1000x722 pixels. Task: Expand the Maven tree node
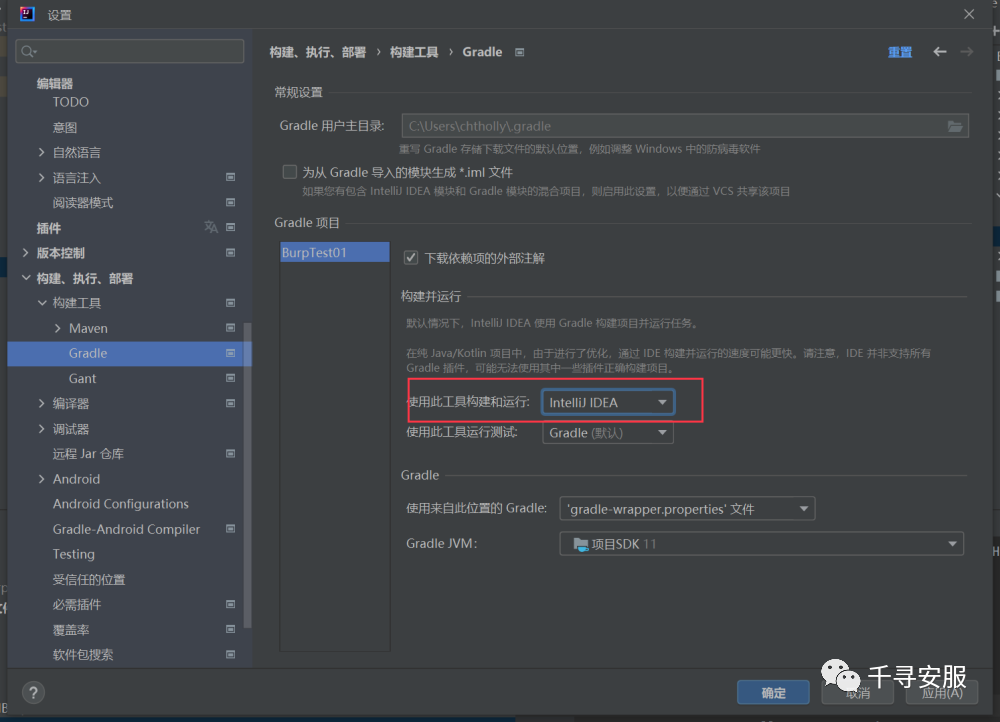click(57, 328)
